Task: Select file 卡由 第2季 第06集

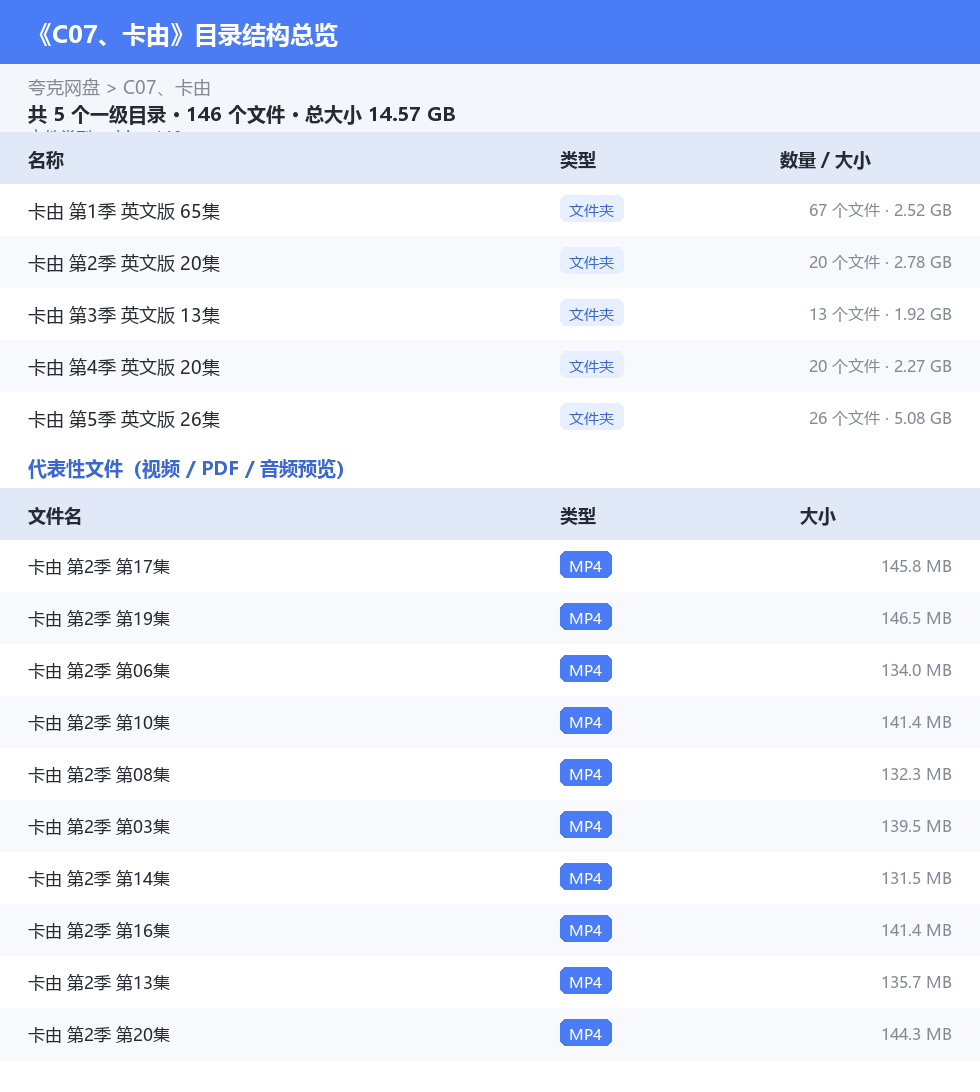Action: click(x=99, y=671)
